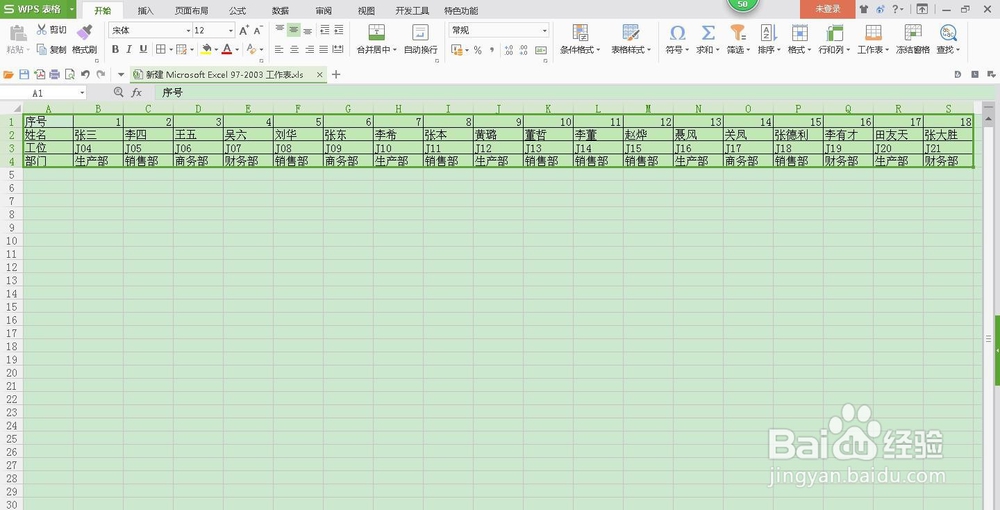This screenshot has height=510, width=1000.
Task: Toggle Underline formatting
Action: (143, 49)
